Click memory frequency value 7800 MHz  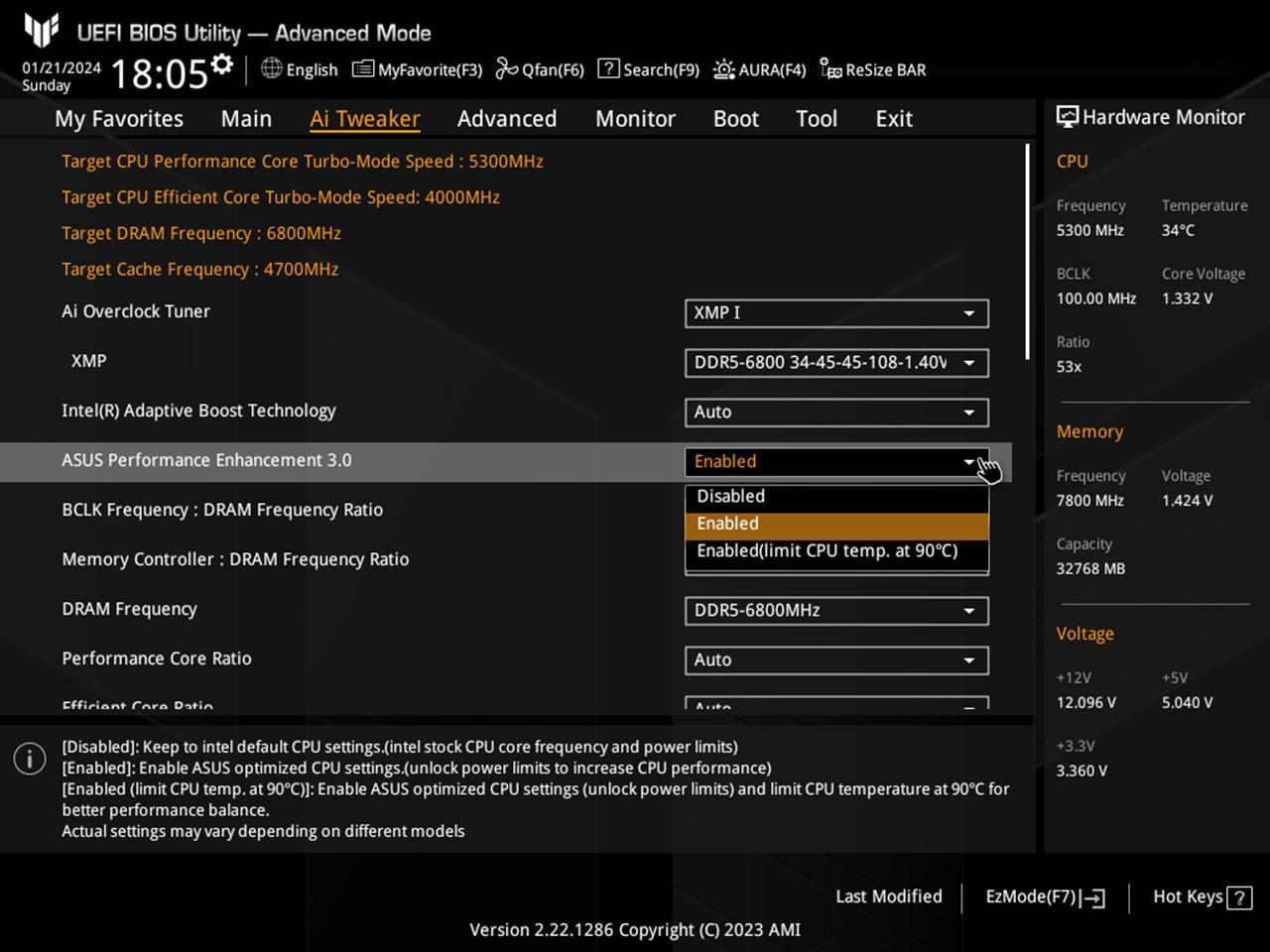pos(1090,501)
